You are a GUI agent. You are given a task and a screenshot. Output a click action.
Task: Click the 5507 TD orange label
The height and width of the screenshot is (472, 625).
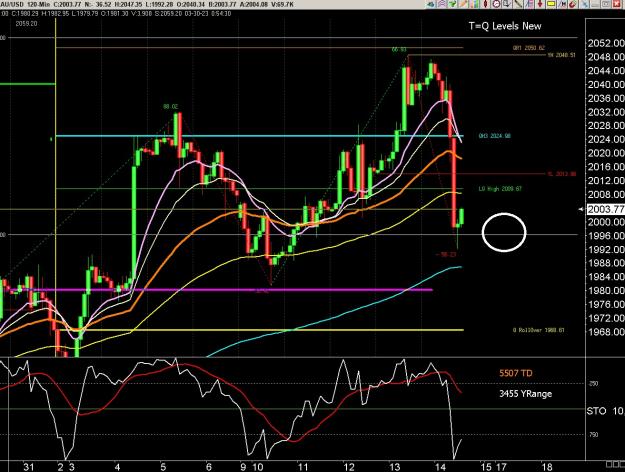click(516, 373)
